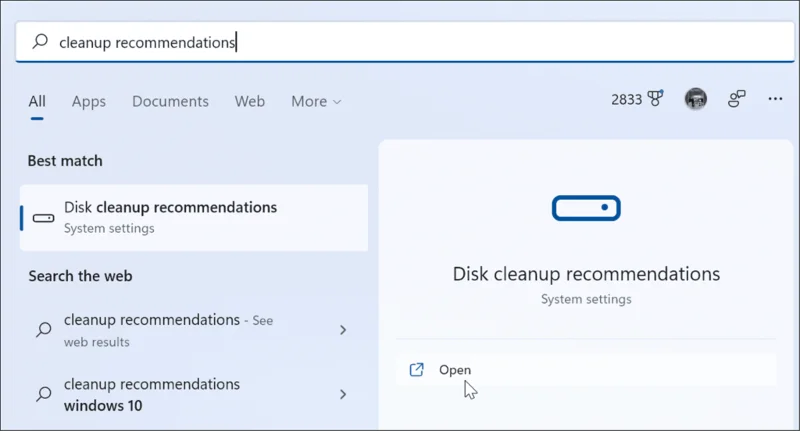Click the feedback people icon
Screen dimensions: 800x431
[x=736, y=99]
